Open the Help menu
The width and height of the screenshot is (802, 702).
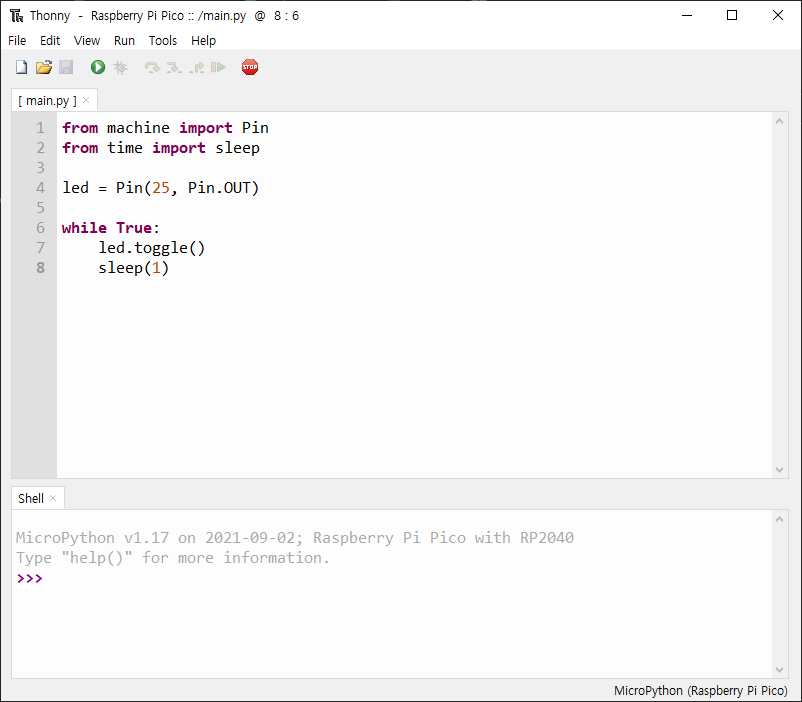click(x=204, y=40)
